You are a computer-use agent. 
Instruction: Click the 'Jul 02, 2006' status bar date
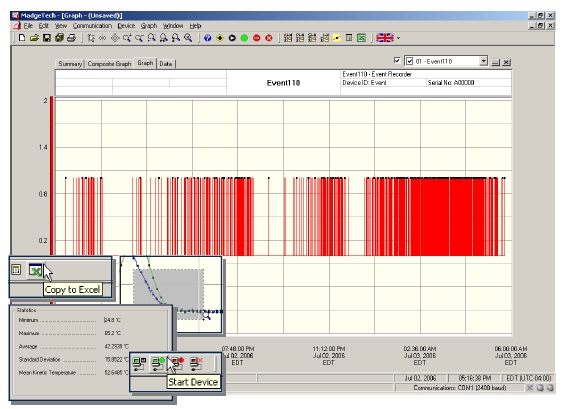click(x=421, y=378)
